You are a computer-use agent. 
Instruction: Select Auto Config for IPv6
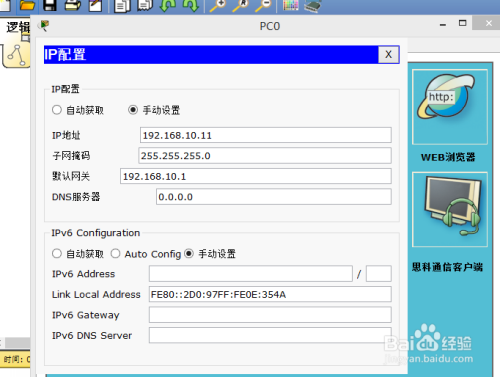click(115, 254)
